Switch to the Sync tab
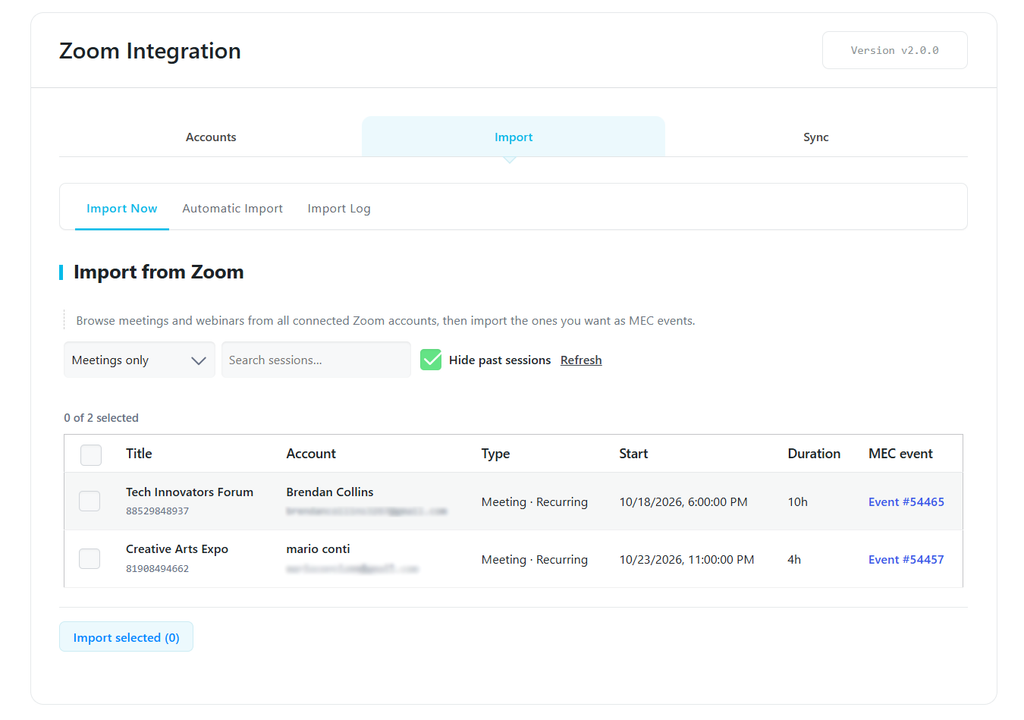The width and height of the screenshot is (1024, 720). (816, 137)
